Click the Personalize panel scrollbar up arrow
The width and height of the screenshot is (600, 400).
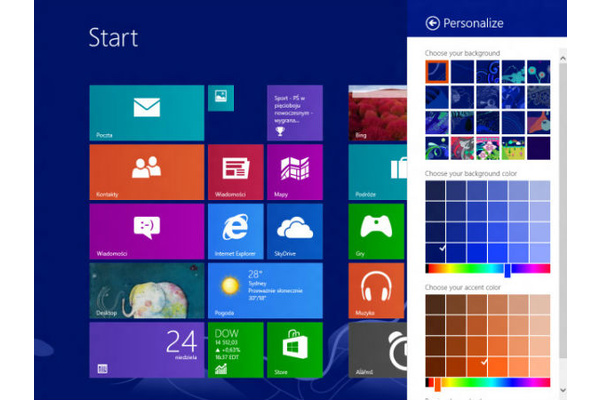[x=562, y=59]
